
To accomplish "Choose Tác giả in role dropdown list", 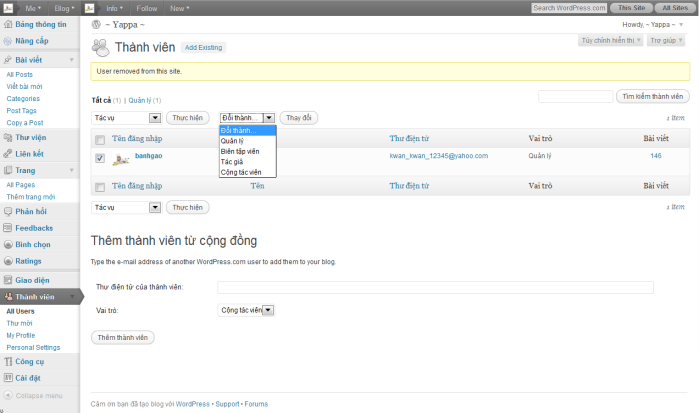I will coord(233,162).
